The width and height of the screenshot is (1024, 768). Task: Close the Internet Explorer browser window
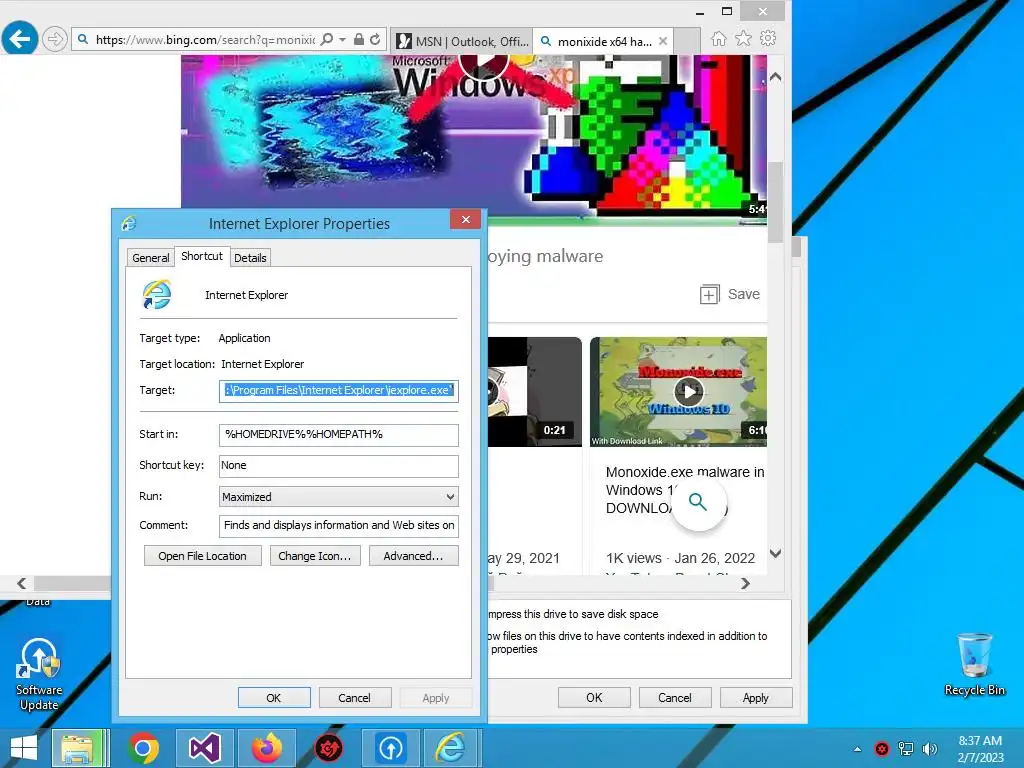coord(763,11)
